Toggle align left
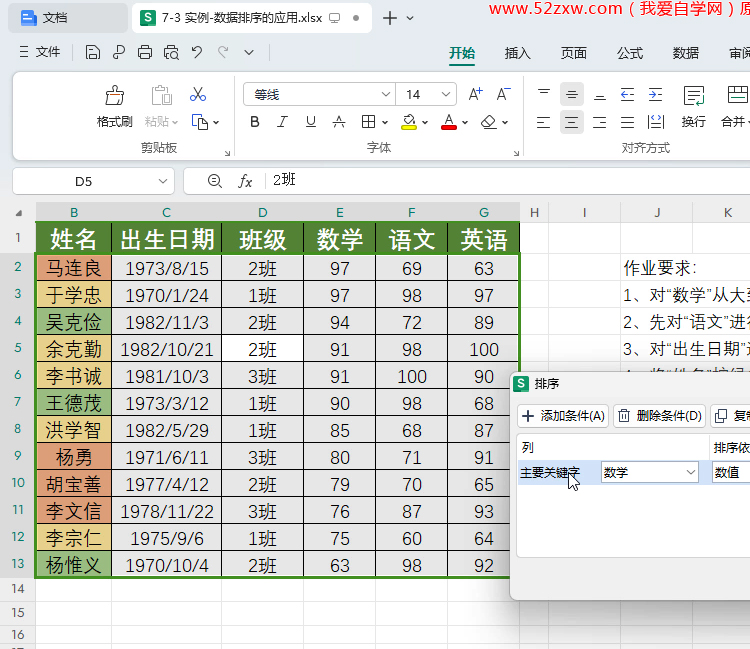 543,122
